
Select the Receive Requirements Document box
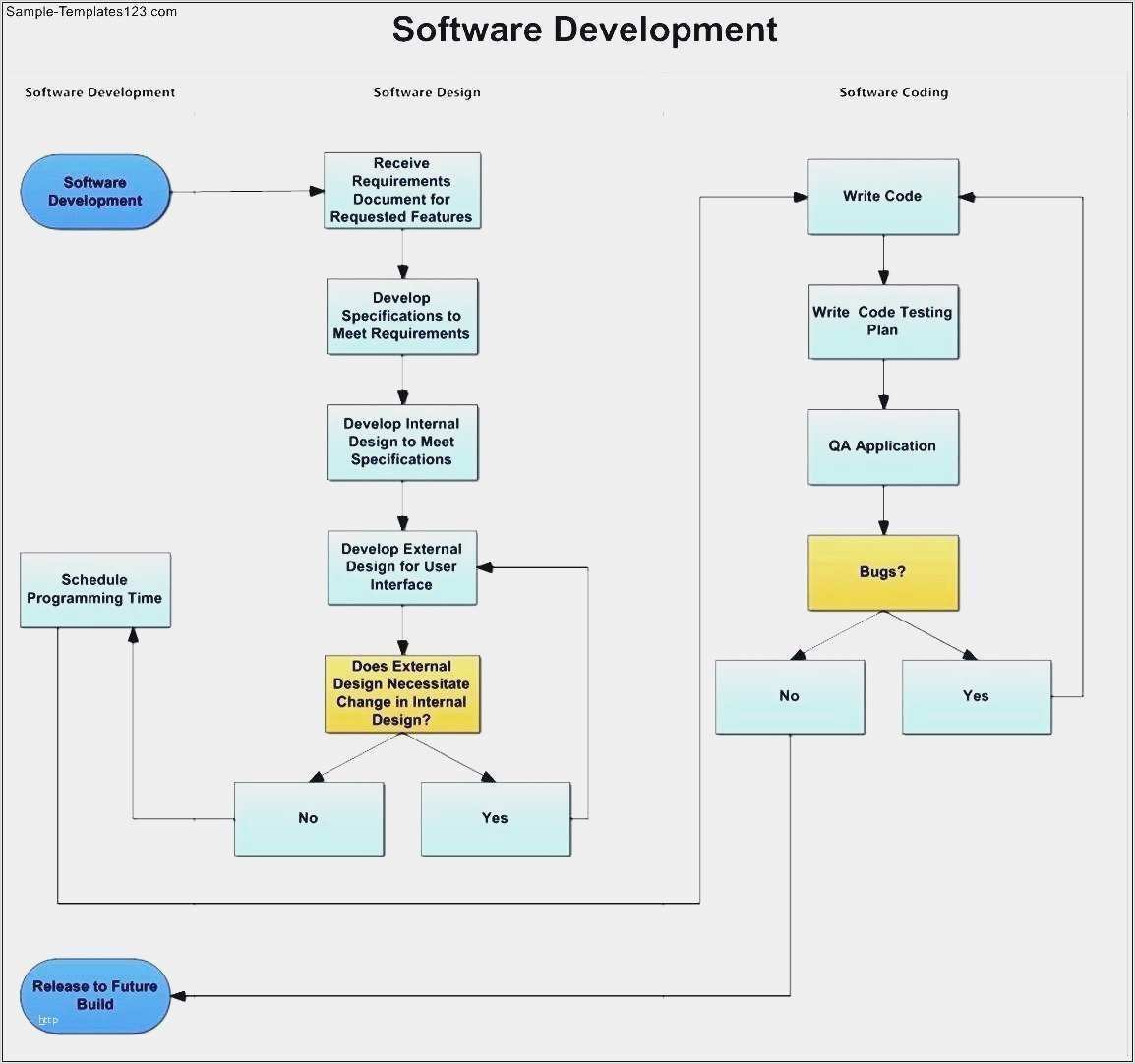(x=402, y=191)
